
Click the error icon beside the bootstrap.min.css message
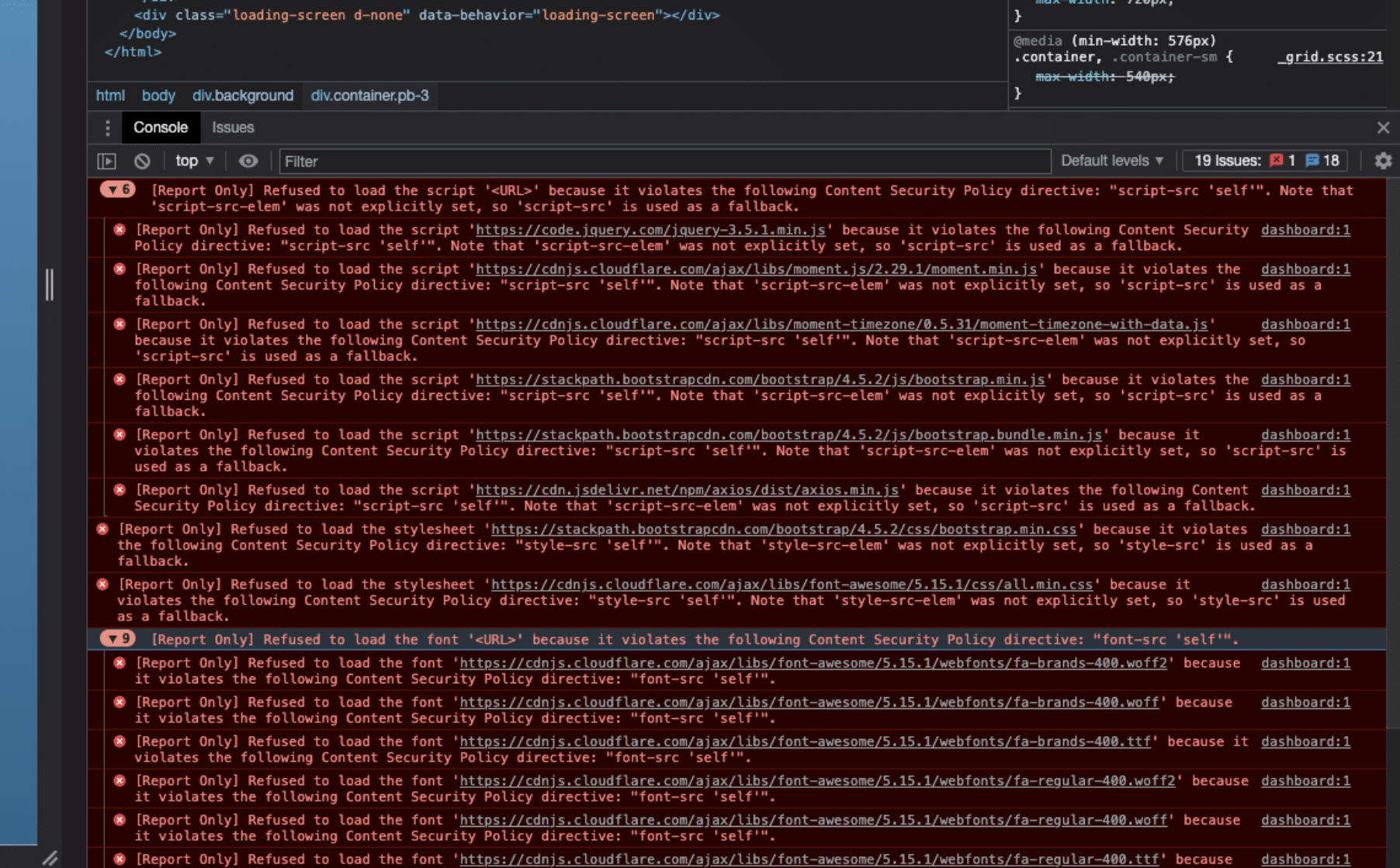tap(102, 529)
